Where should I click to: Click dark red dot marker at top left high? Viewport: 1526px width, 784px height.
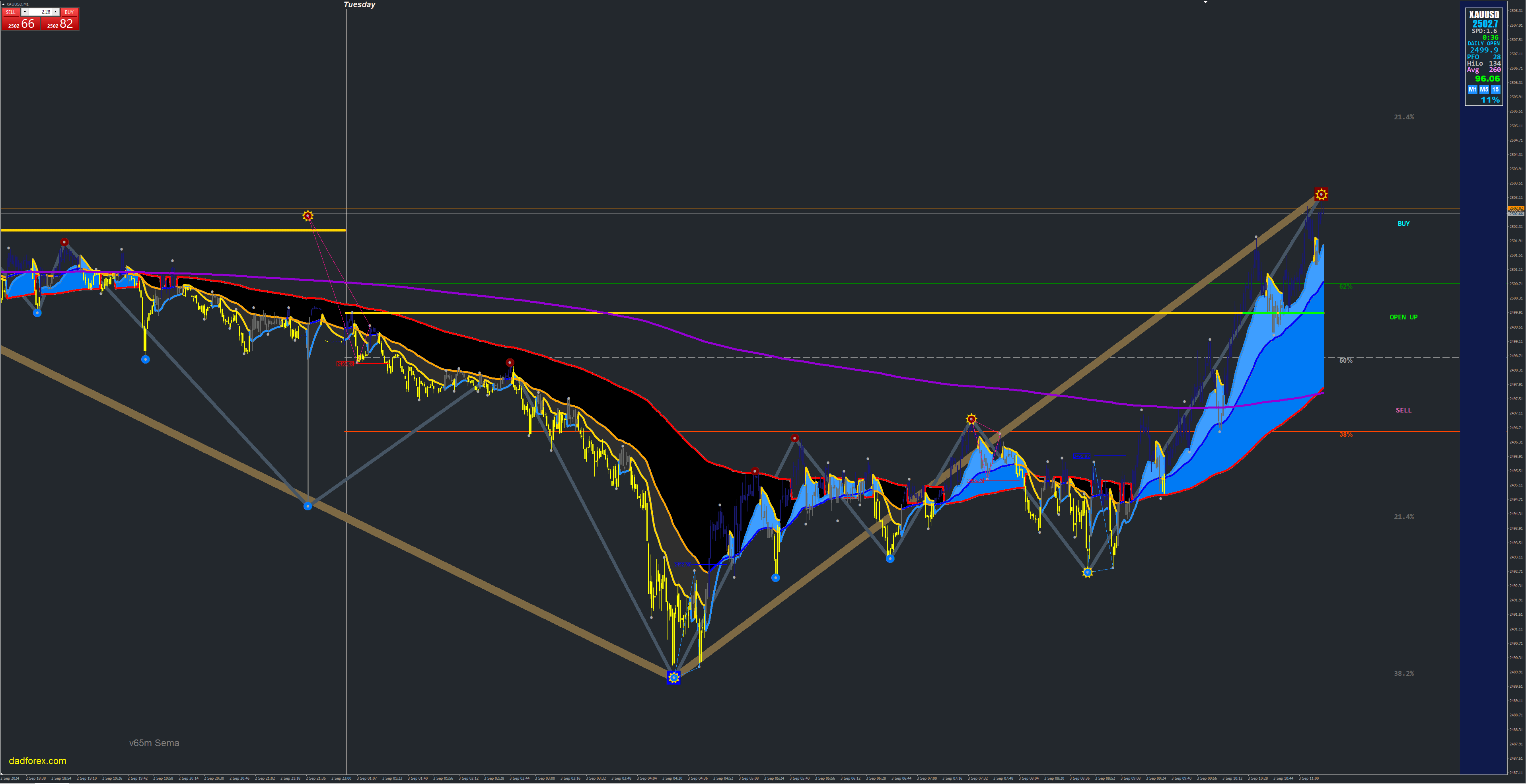coord(64,242)
